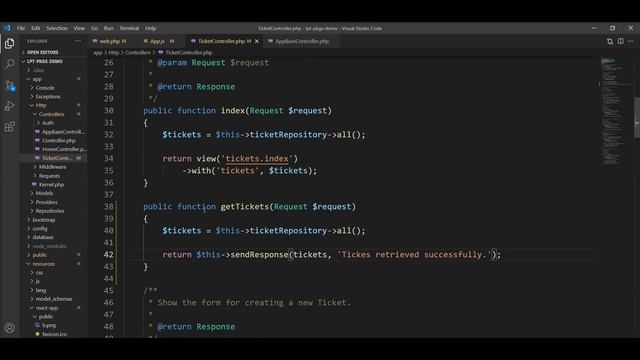Open the Accounts menu icon
The width and height of the screenshot is (640, 360).
click(9, 328)
